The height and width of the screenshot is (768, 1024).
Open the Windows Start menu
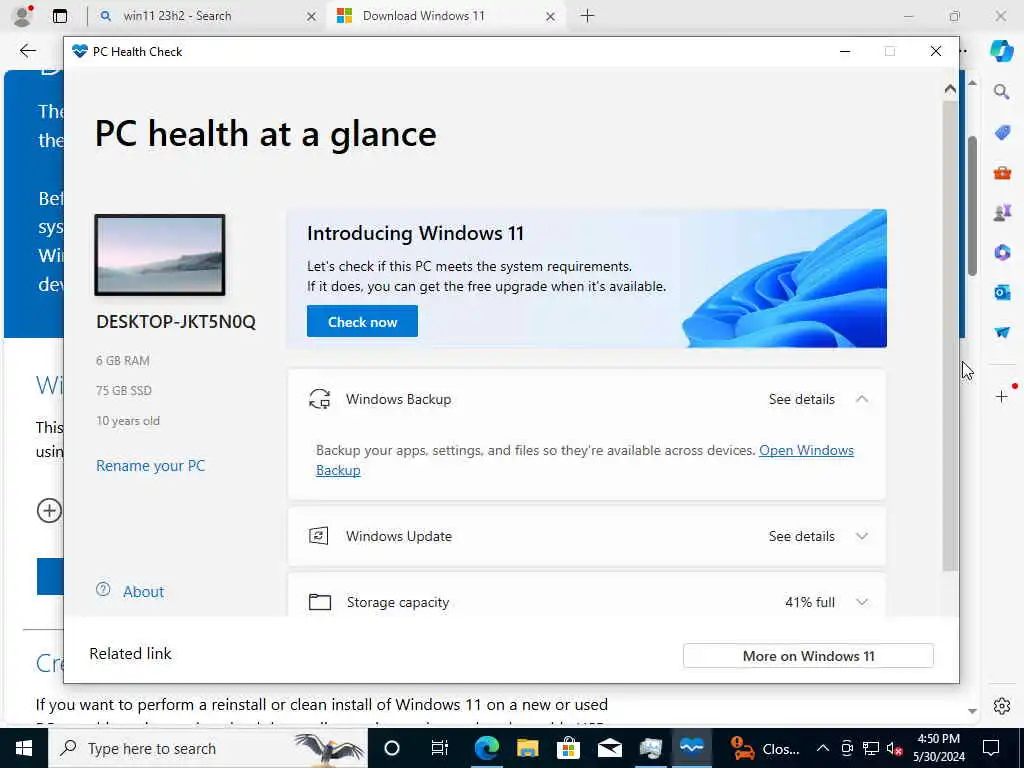tap(24, 748)
